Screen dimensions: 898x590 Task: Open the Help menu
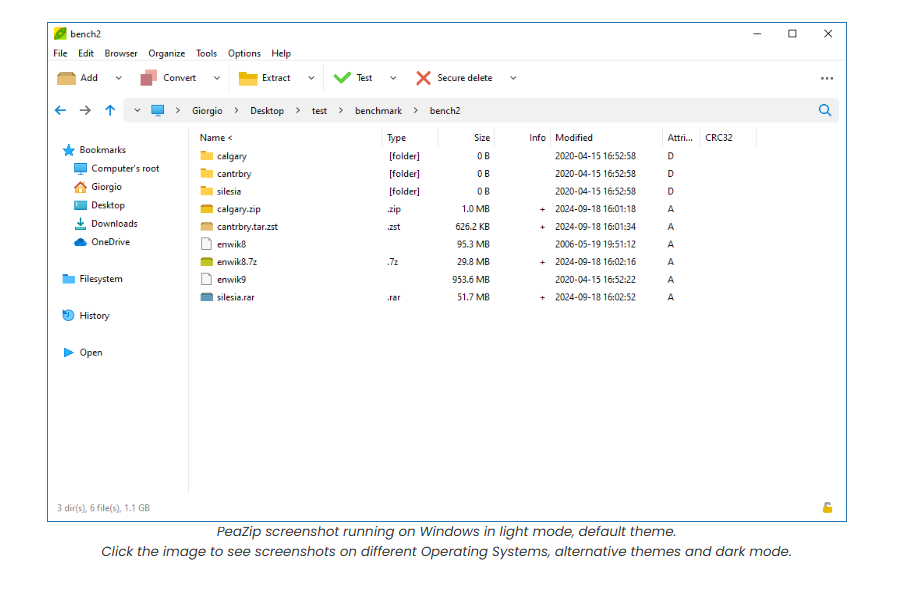pyautogui.click(x=281, y=53)
